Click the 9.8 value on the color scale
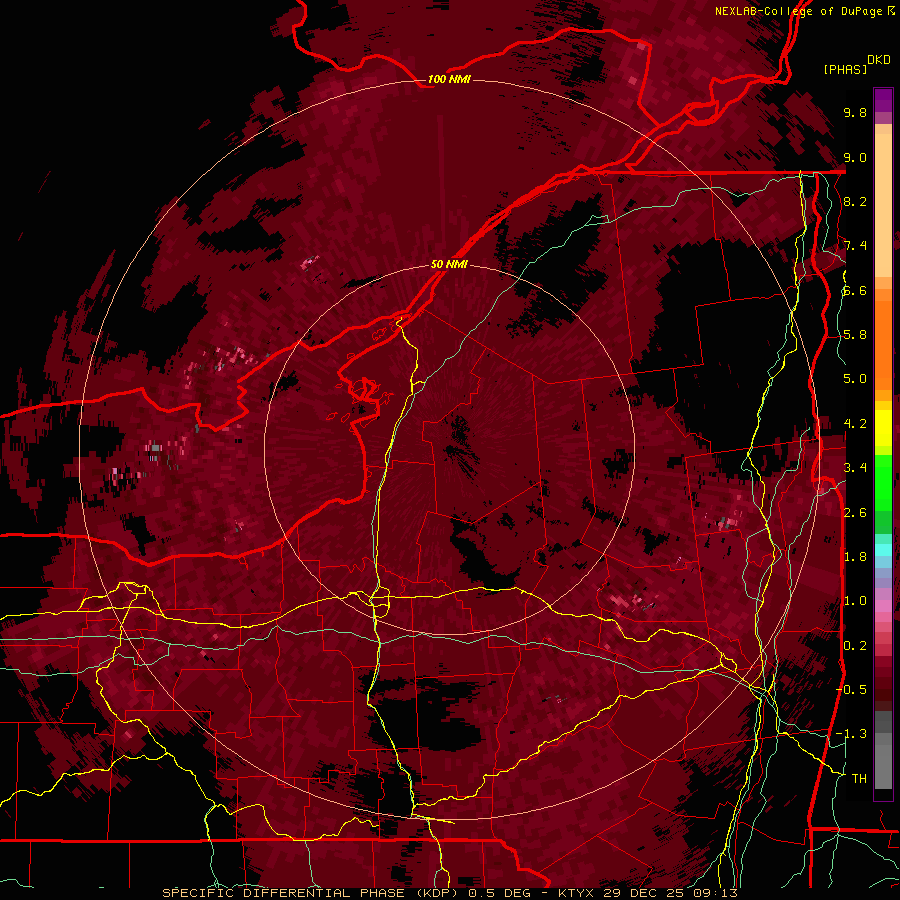The height and width of the screenshot is (900, 900). (x=855, y=112)
